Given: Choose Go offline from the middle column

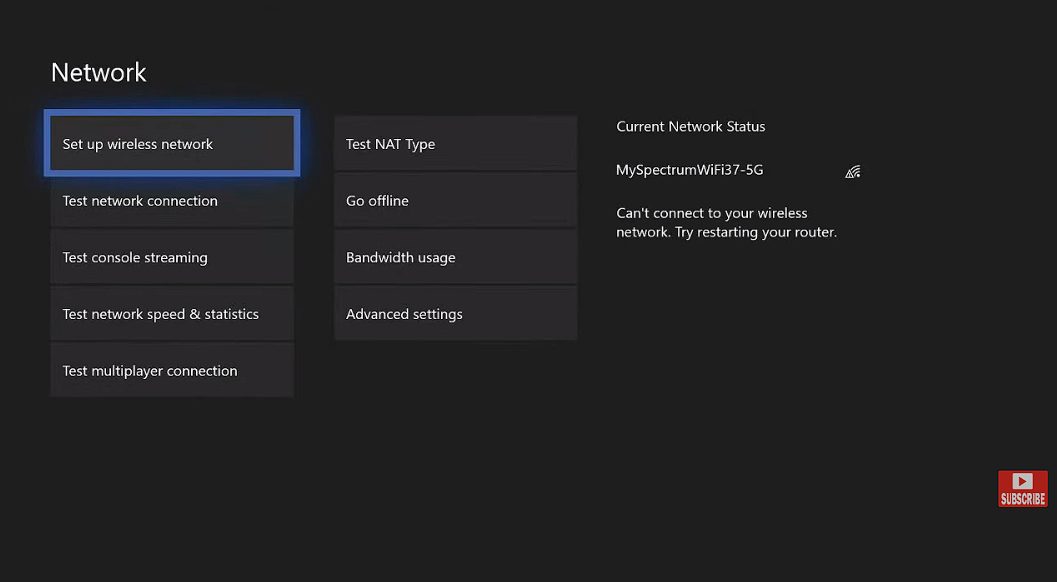Looking at the screenshot, I should click(455, 200).
